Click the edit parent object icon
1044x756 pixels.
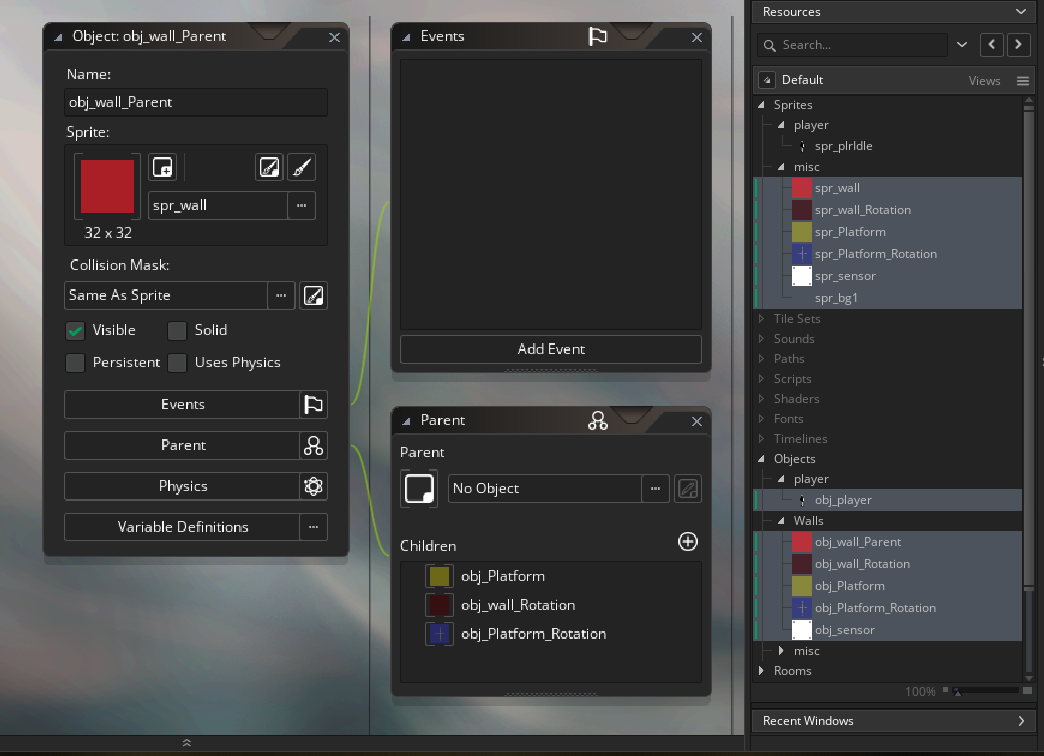(688, 488)
